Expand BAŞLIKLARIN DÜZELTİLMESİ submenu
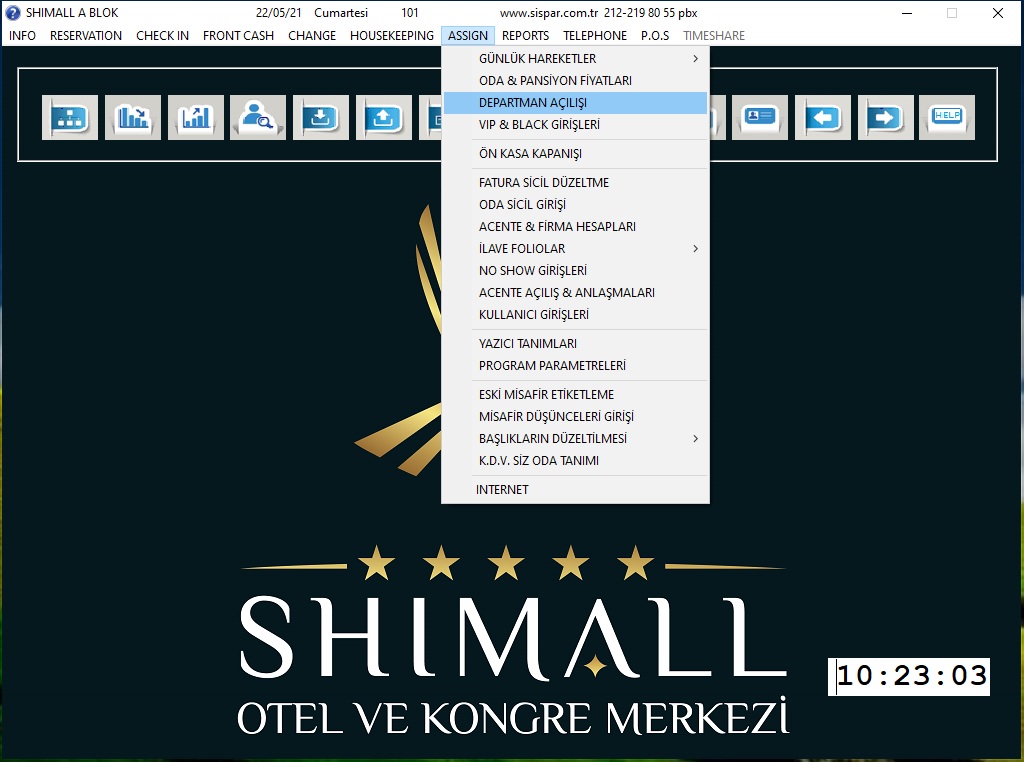The width and height of the screenshot is (1024, 762). 575,439
